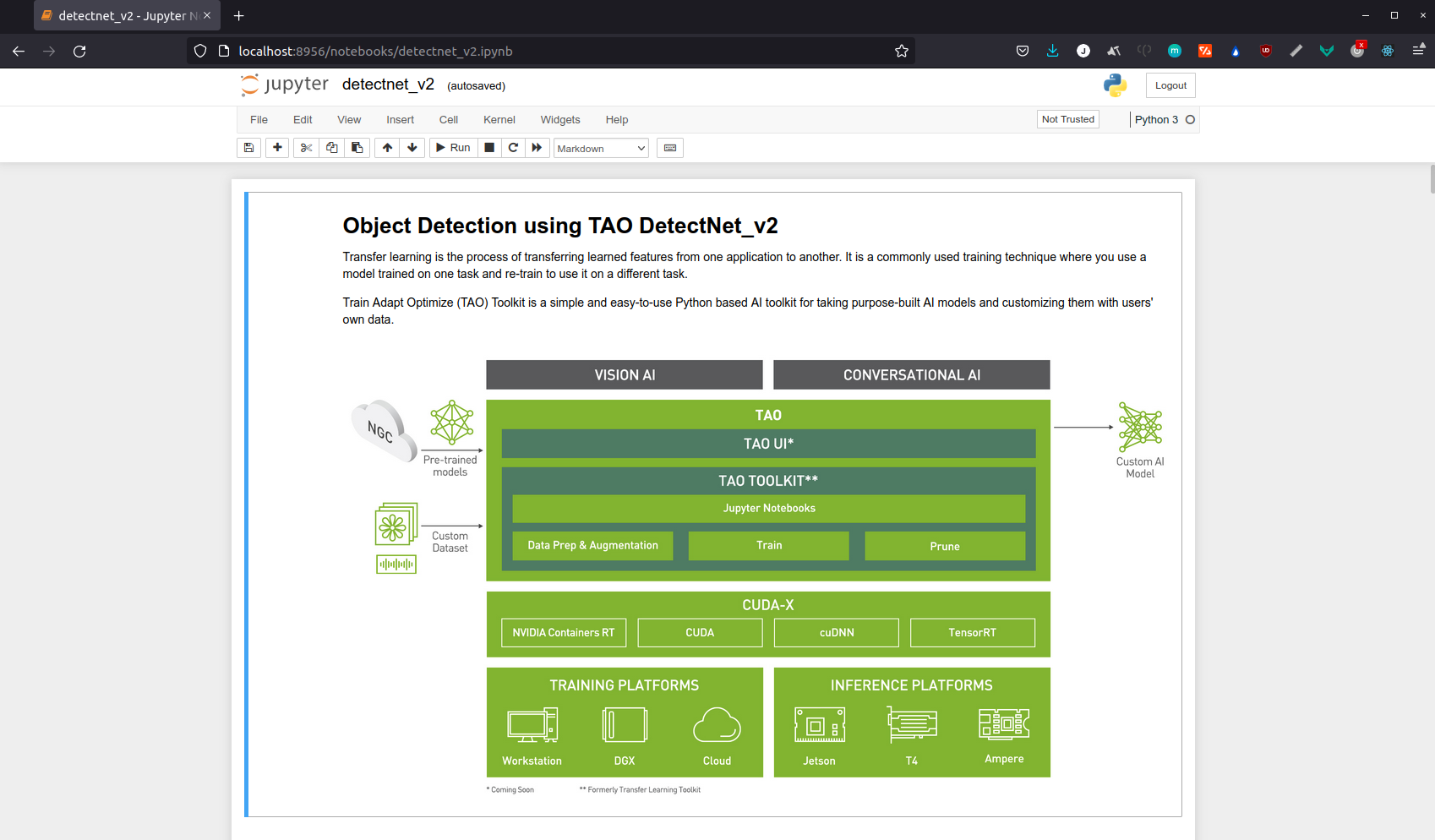Viewport: 1435px width, 840px height.
Task: Close the detectnet_v2 browser tab
Action: [x=207, y=15]
